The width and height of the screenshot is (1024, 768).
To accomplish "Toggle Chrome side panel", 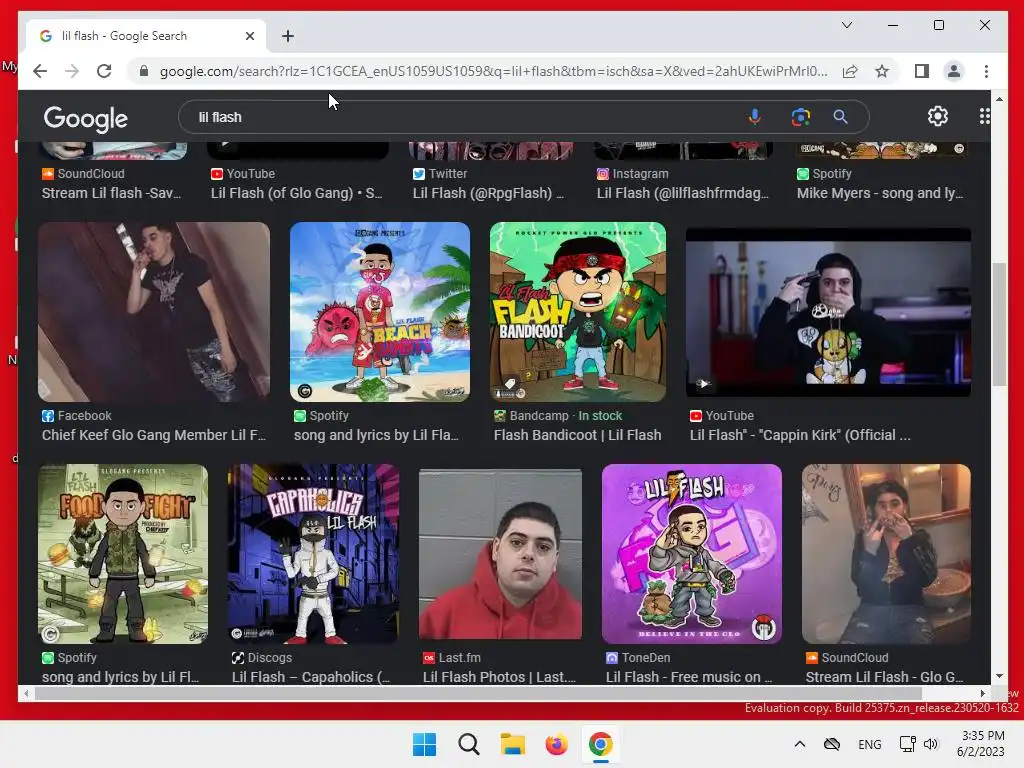I will pos(921,71).
